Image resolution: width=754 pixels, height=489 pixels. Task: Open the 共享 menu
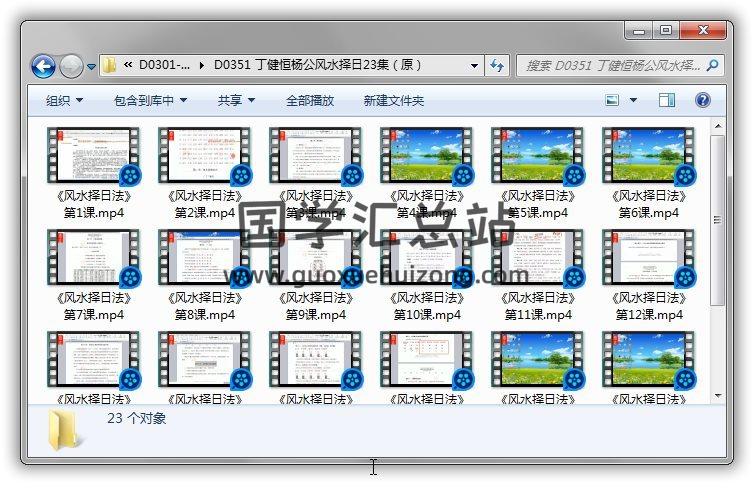pyautogui.click(x=236, y=100)
